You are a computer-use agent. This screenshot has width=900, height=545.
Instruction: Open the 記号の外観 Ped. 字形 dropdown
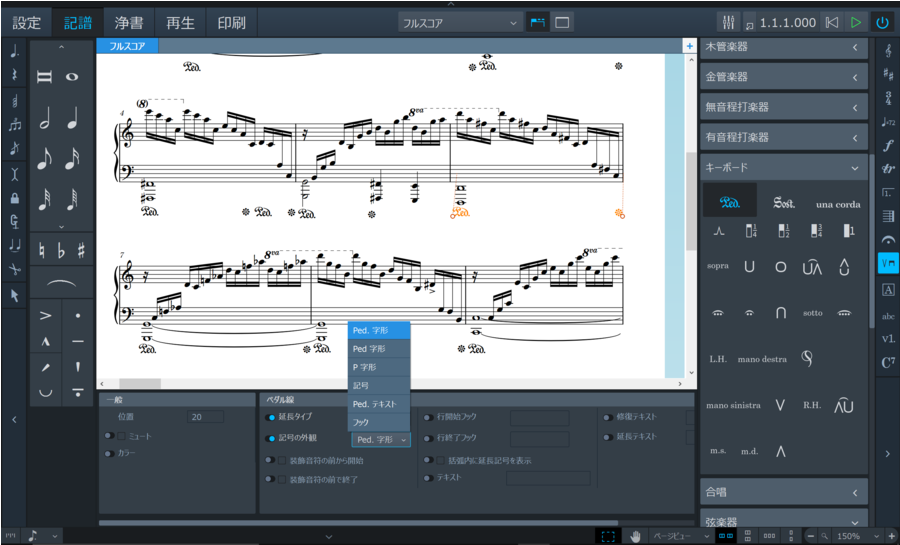381,439
